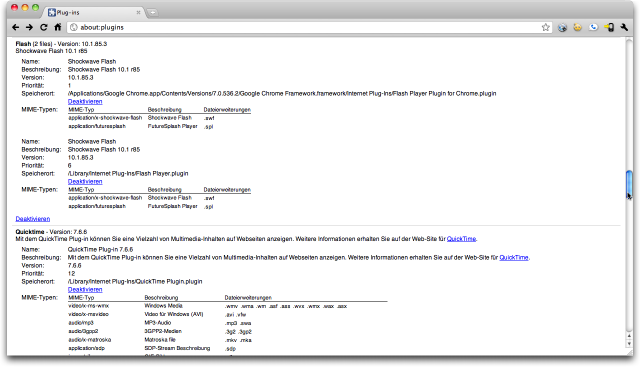Viewport: 640px width, 367px height.
Task: Deactivate the QuickTime Plug-in 7.6.6
Action: pos(85,289)
